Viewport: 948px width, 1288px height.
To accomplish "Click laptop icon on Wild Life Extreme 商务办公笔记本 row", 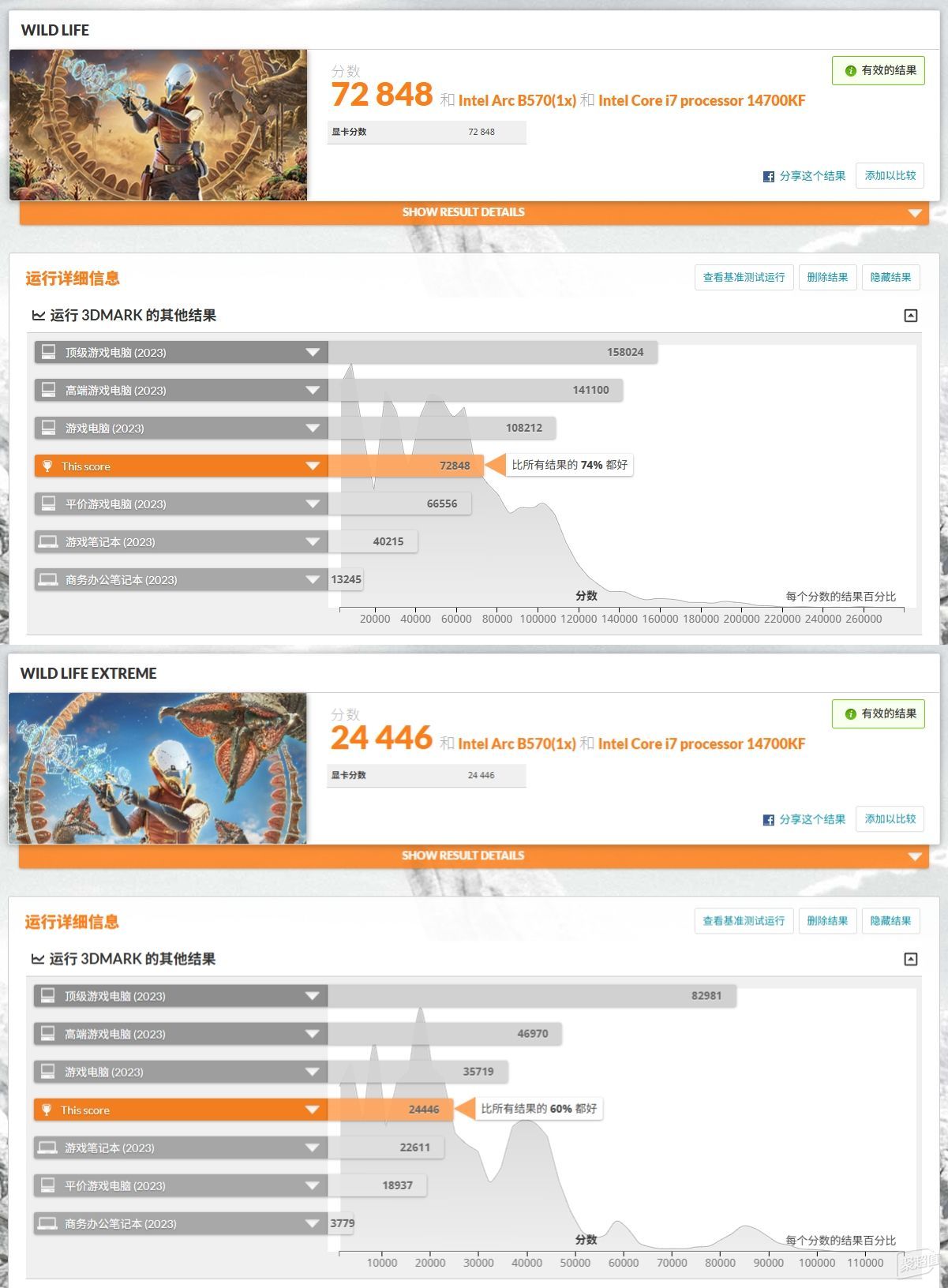I will 48,1222.
